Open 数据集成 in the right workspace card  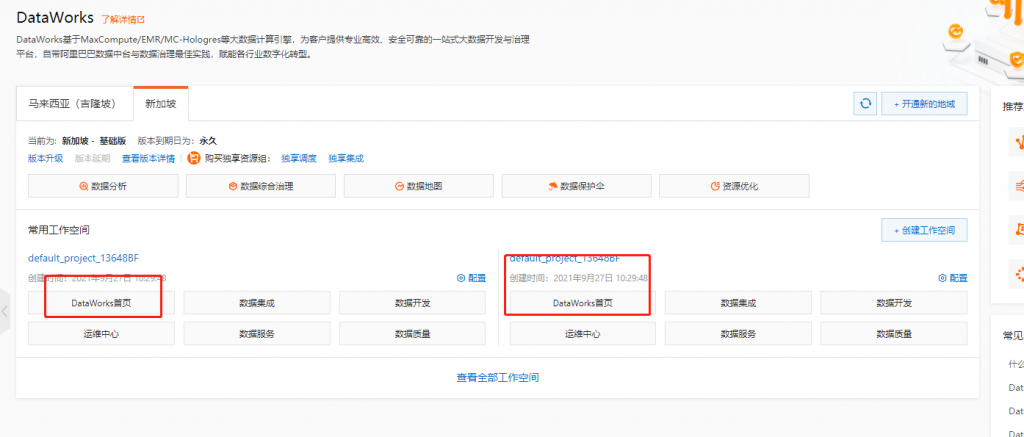click(x=738, y=303)
